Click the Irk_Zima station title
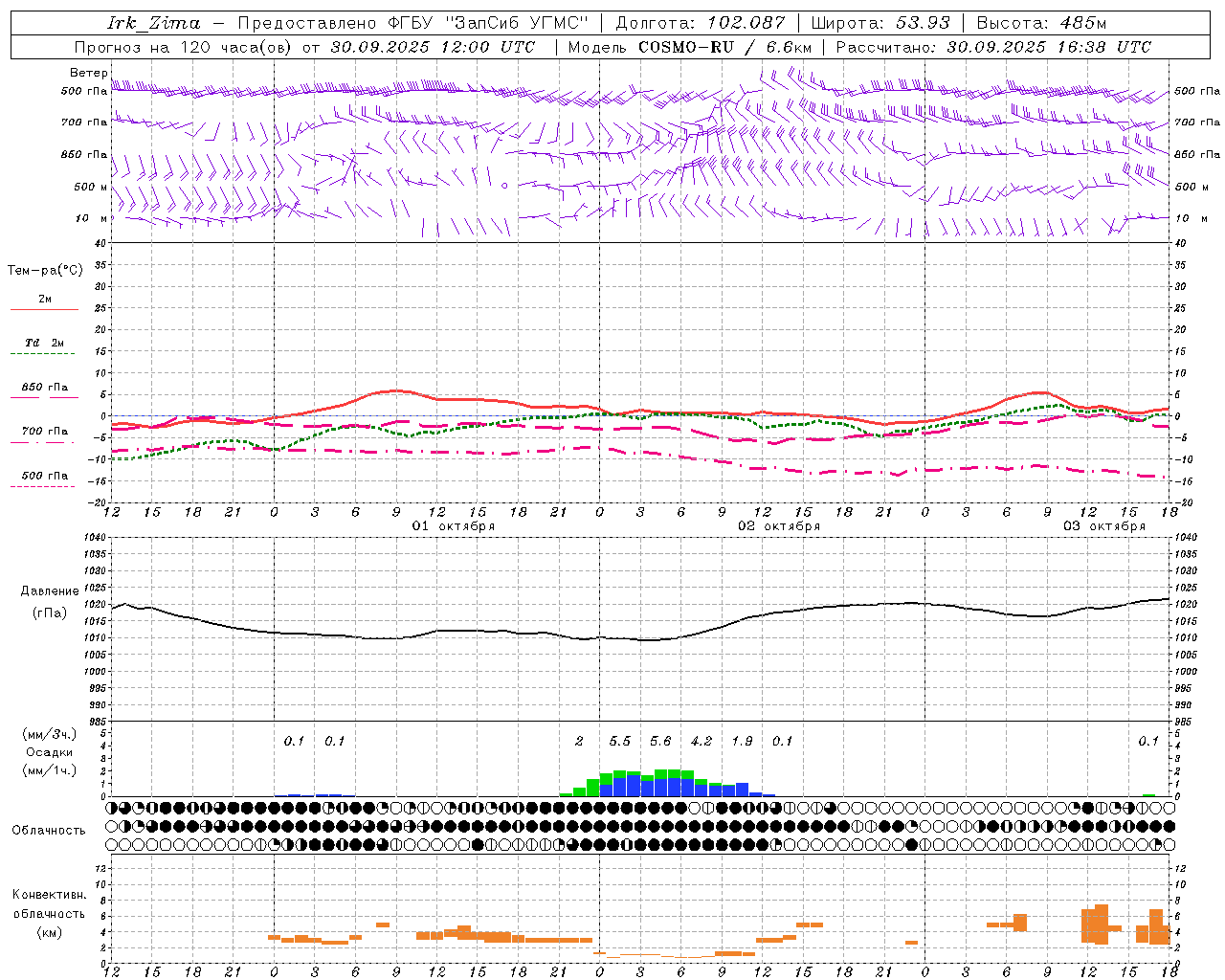This screenshot has width=1225, height=980. pos(154,23)
